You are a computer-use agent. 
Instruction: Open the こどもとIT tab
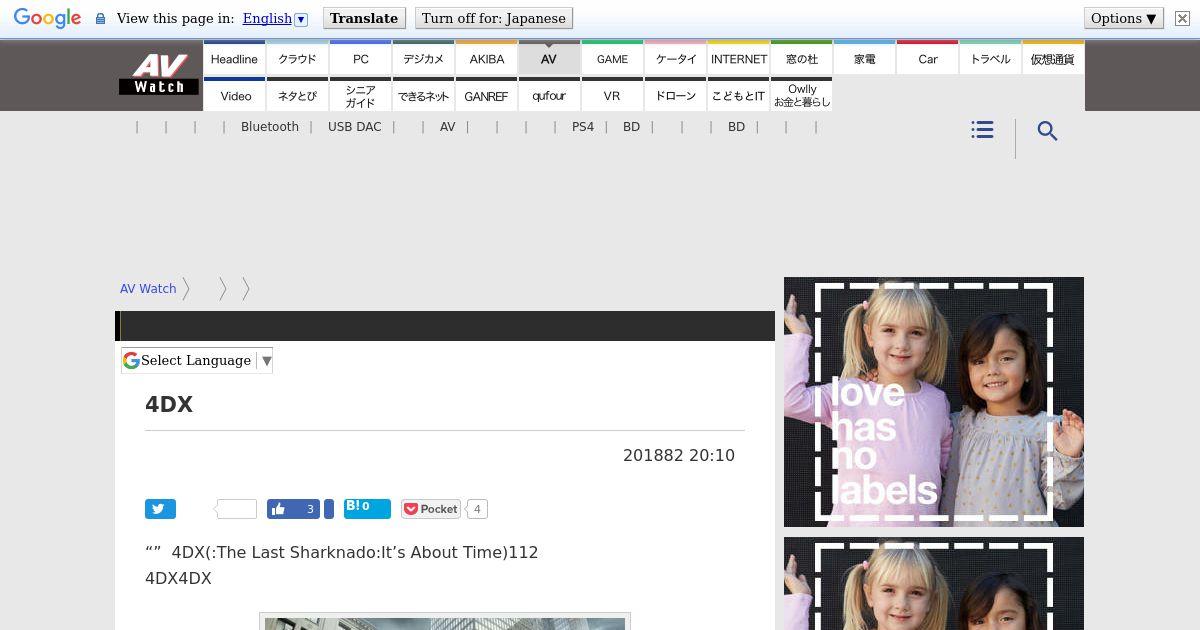tap(738, 95)
